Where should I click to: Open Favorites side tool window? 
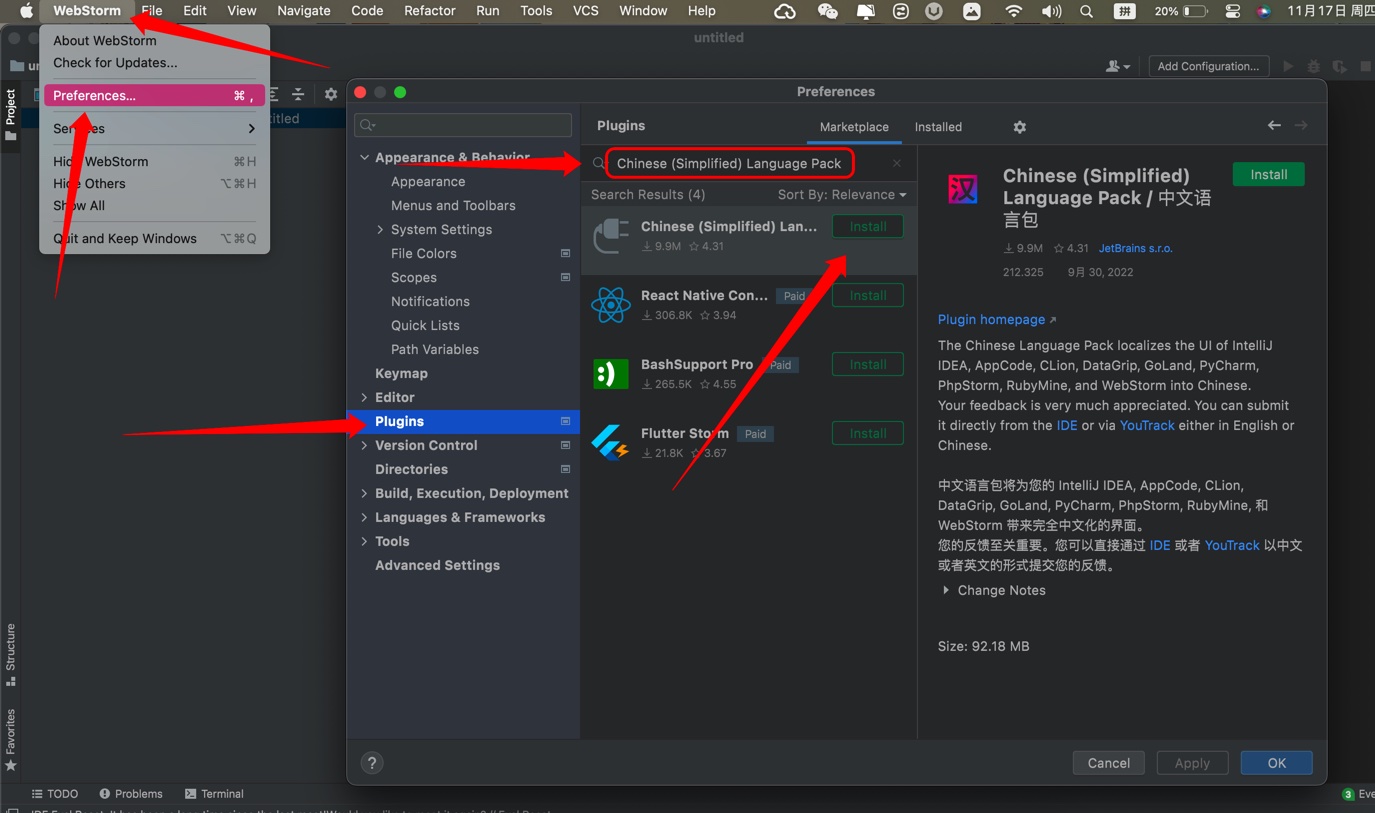(11, 740)
